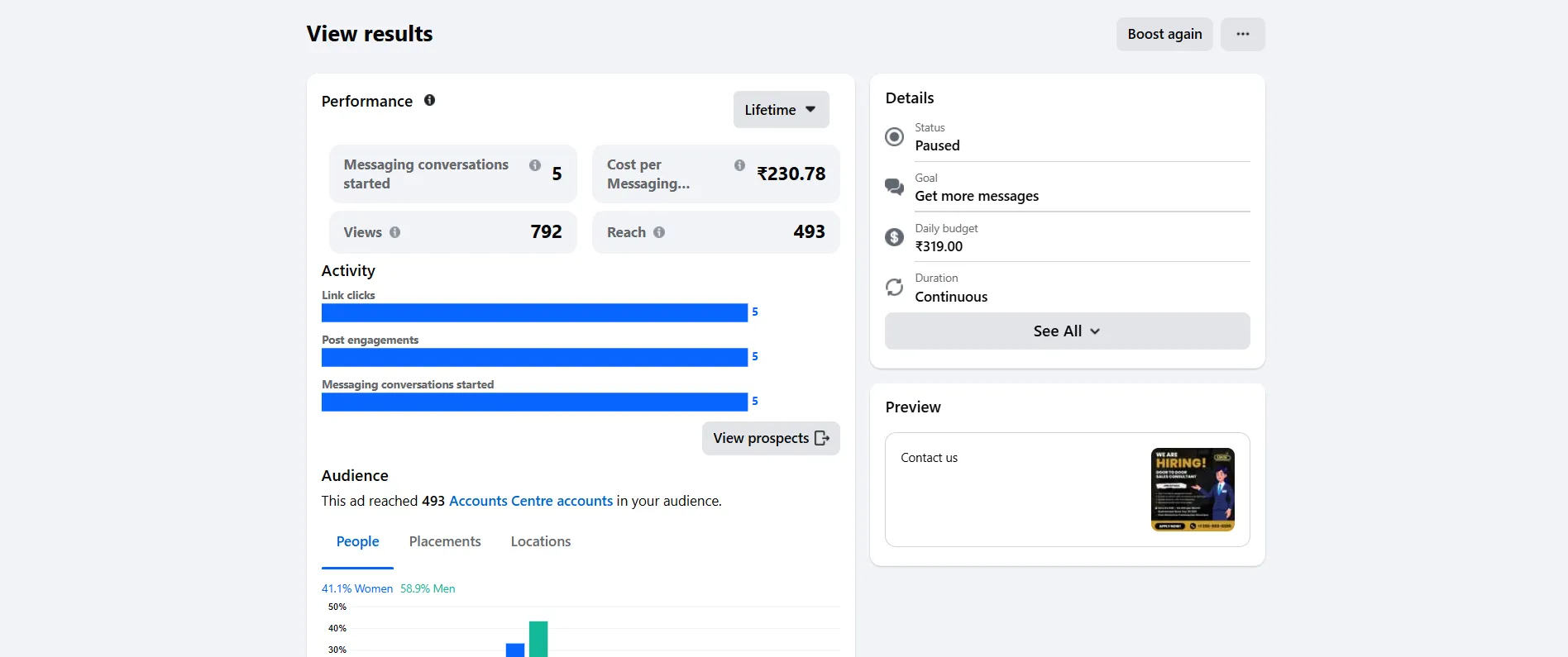Click info icon beside Messaging conversations started

point(535,165)
